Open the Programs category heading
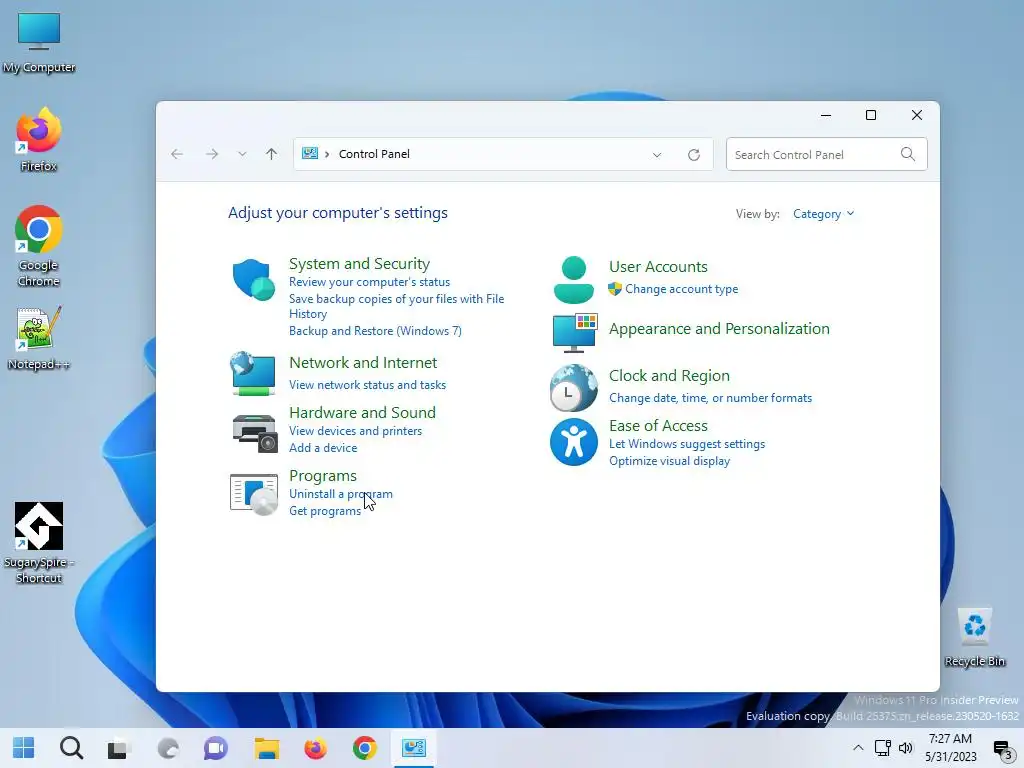Viewport: 1024px width, 768px height. pos(323,475)
